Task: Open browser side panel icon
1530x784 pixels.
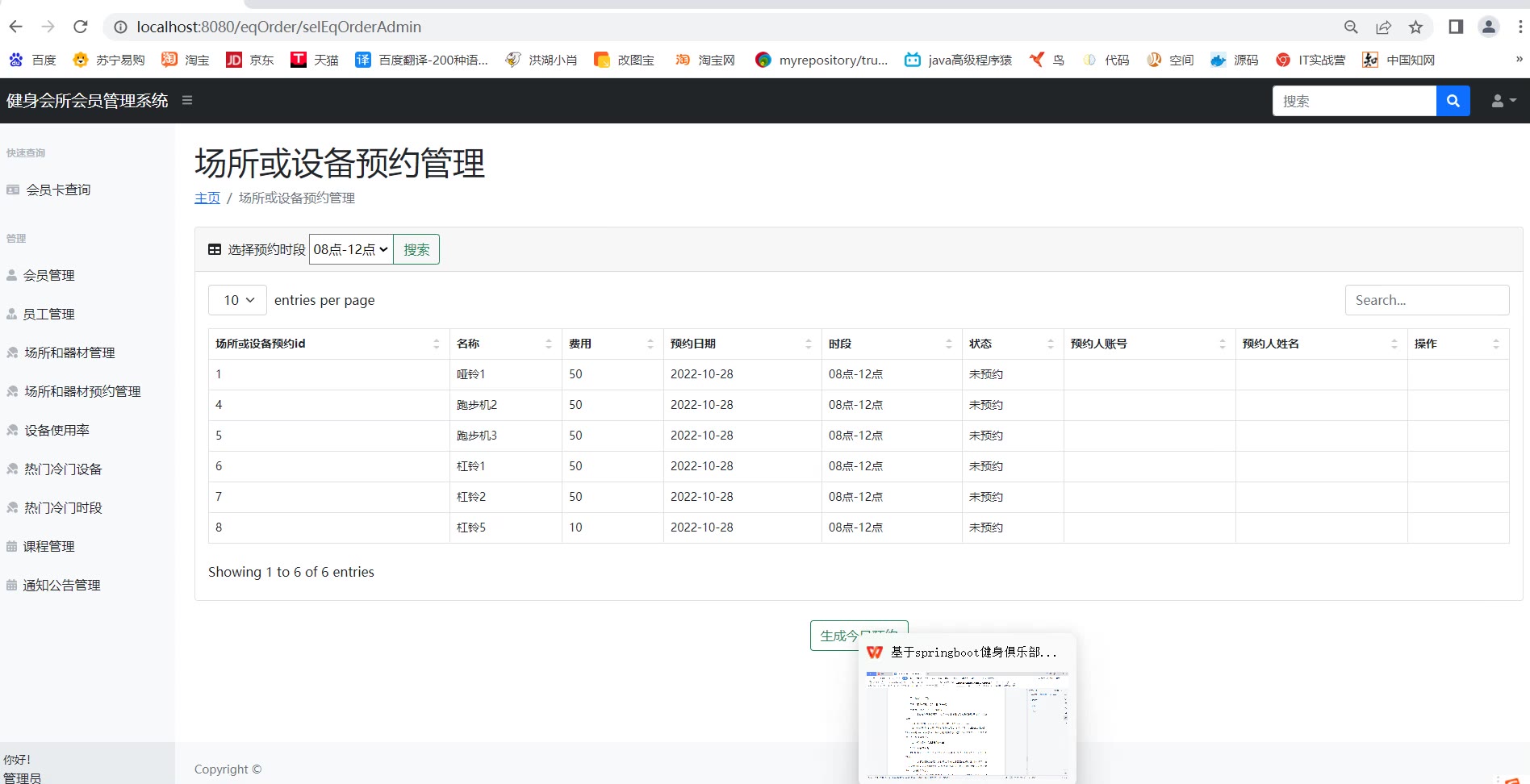Action: [x=1456, y=27]
